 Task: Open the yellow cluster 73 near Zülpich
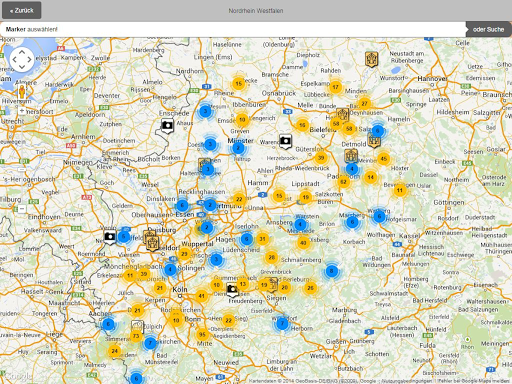[136, 335]
